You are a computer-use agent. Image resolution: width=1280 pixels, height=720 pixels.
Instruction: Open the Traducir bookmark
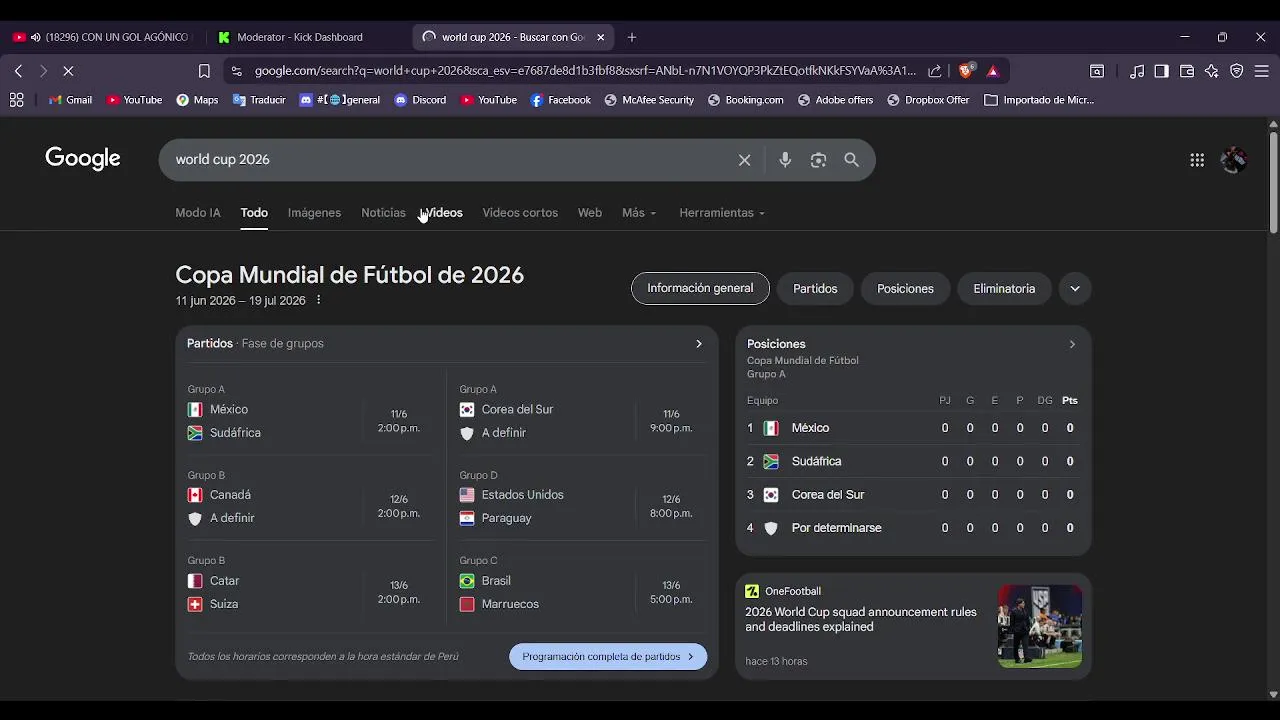coord(259,100)
